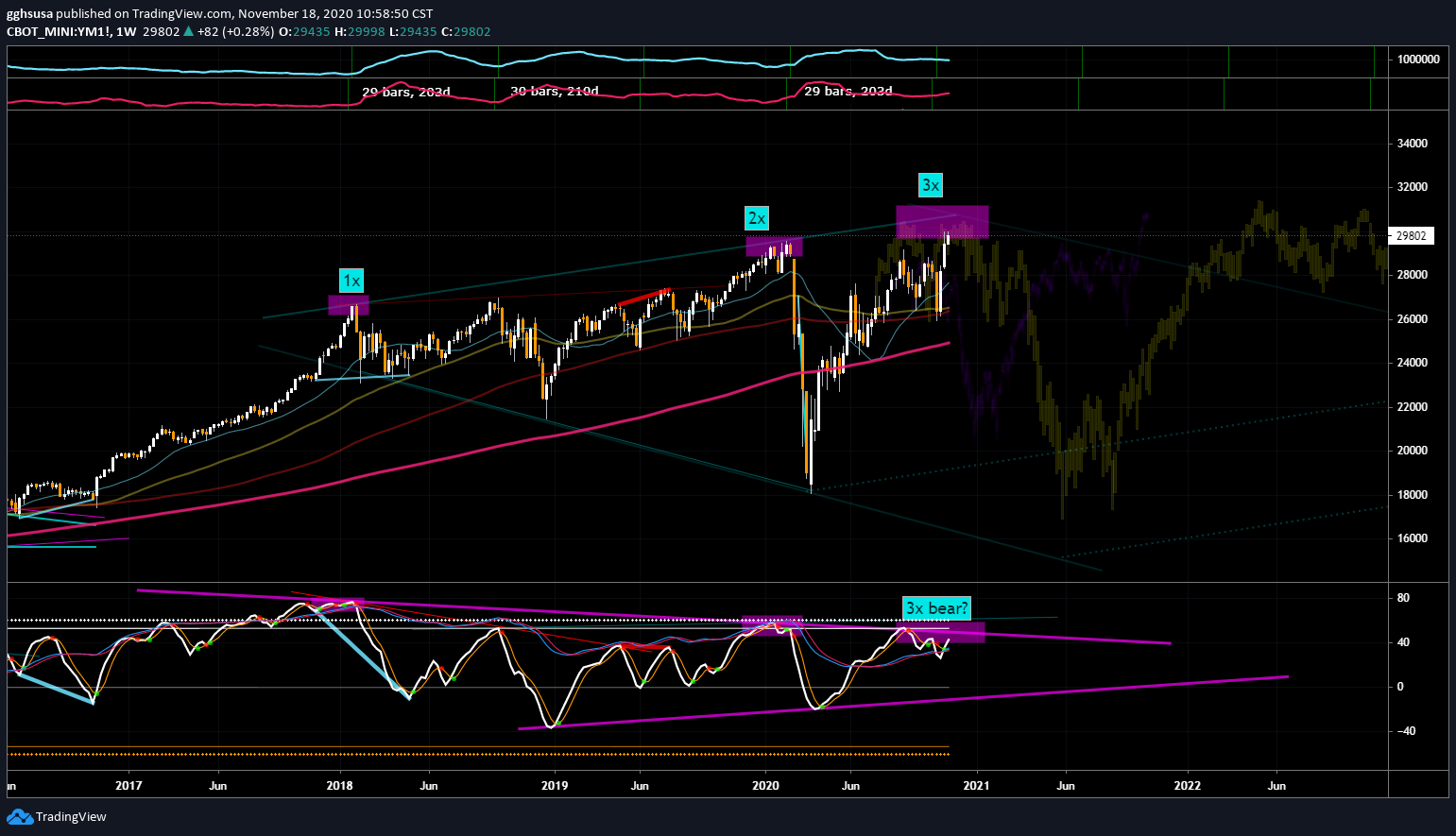
Task: Click the purple 1x highlighted price box
Action: [x=349, y=305]
